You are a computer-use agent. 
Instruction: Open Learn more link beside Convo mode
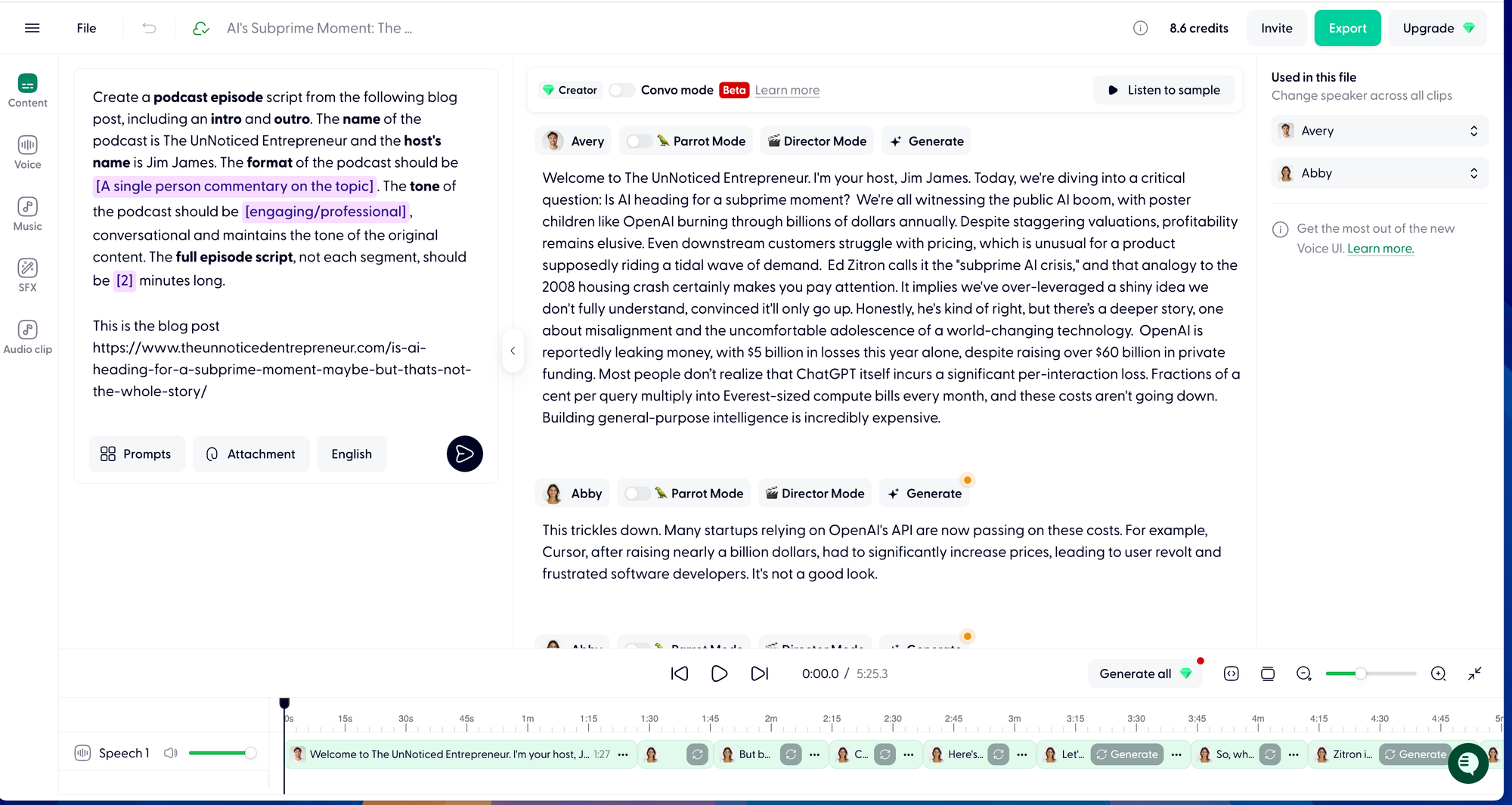787,90
